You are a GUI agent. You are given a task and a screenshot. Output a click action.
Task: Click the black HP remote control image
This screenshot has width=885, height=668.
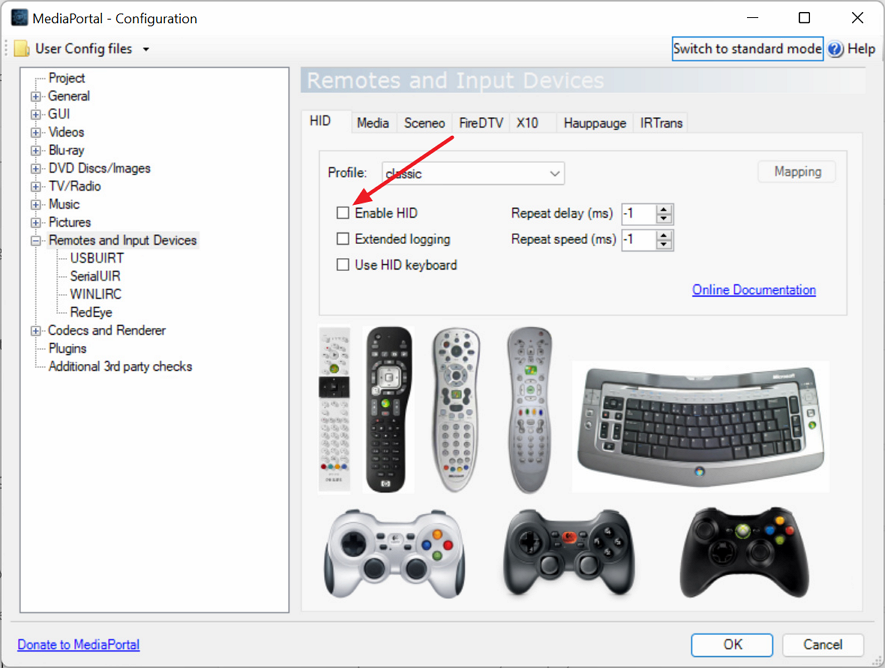[388, 410]
